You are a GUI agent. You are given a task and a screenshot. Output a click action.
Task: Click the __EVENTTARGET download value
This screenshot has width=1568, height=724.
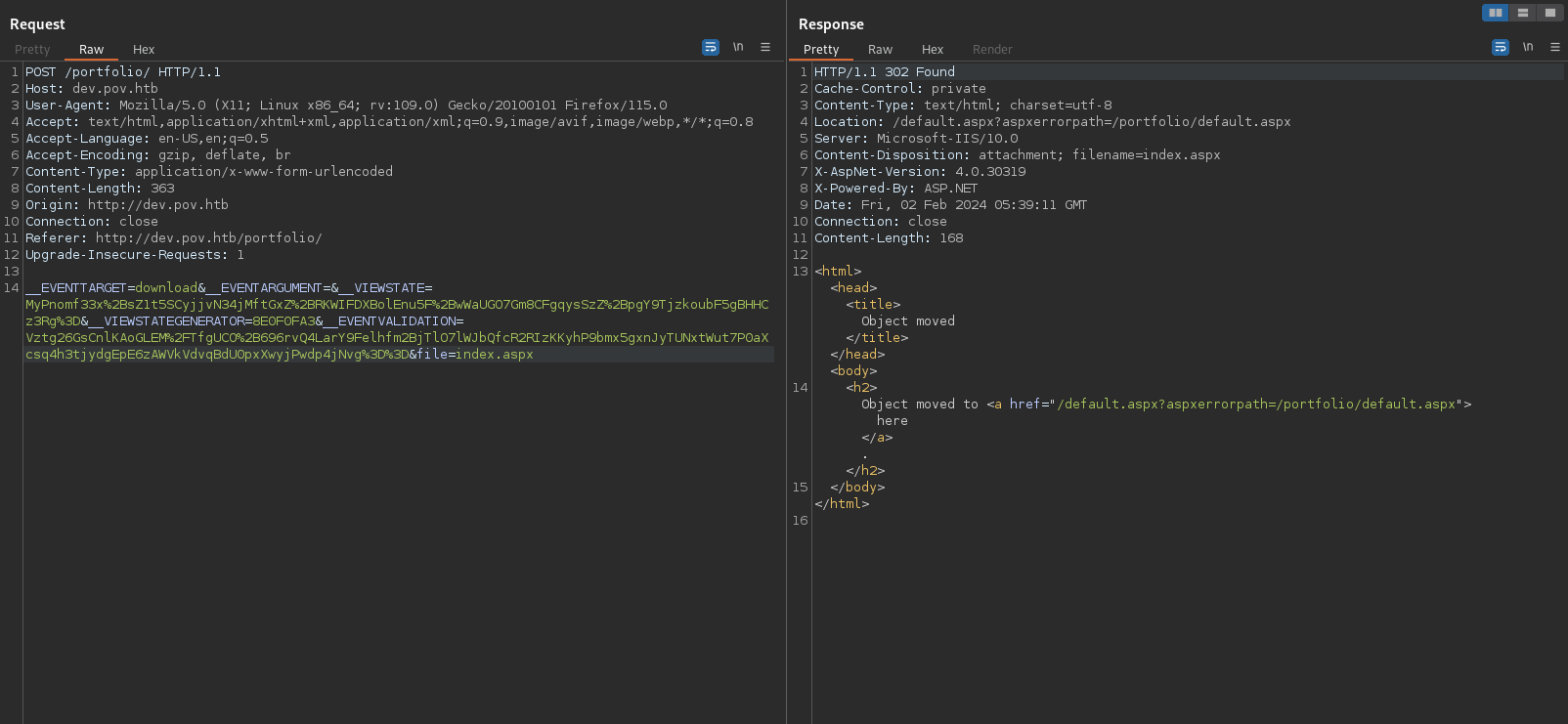[166, 288]
